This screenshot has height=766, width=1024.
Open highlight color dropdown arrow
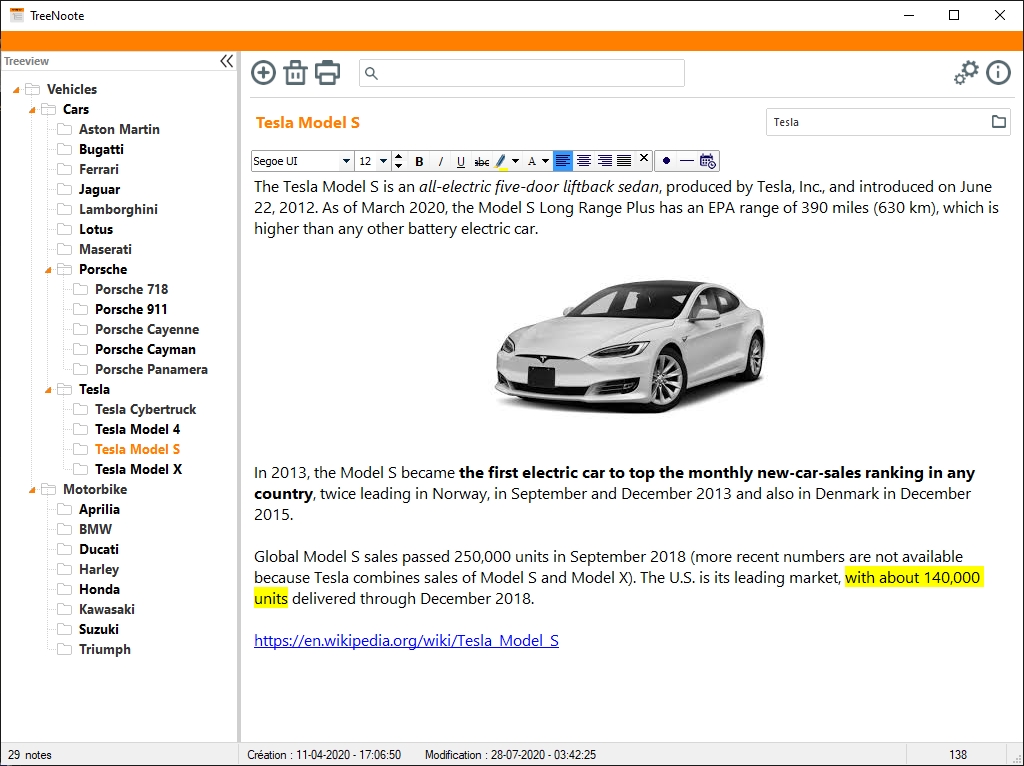click(515, 161)
